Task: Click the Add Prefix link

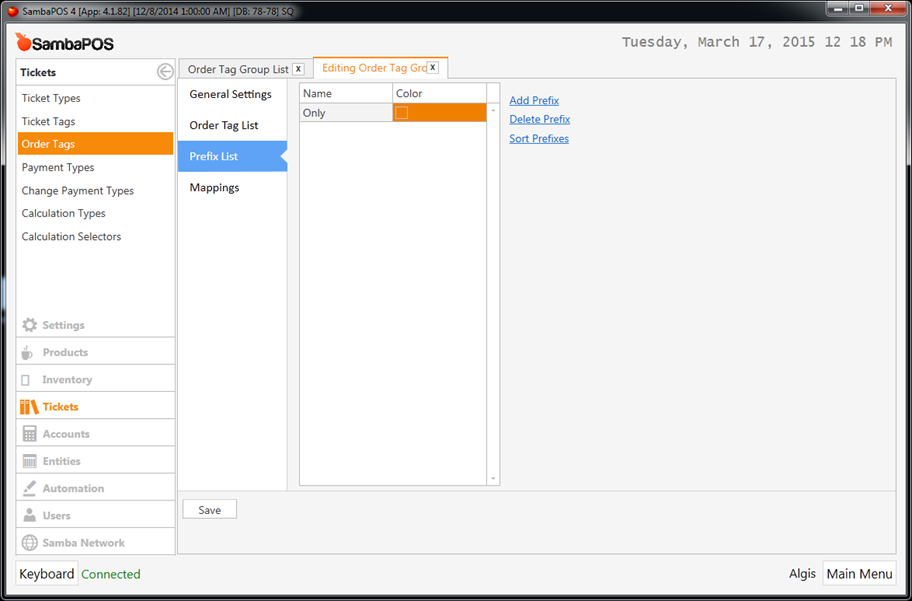Action: point(534,101)
